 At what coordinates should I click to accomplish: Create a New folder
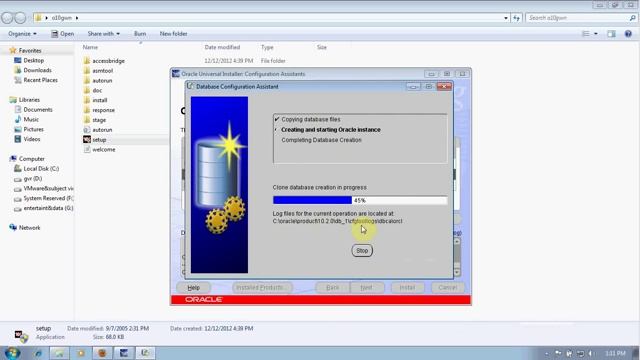[173, 34]
